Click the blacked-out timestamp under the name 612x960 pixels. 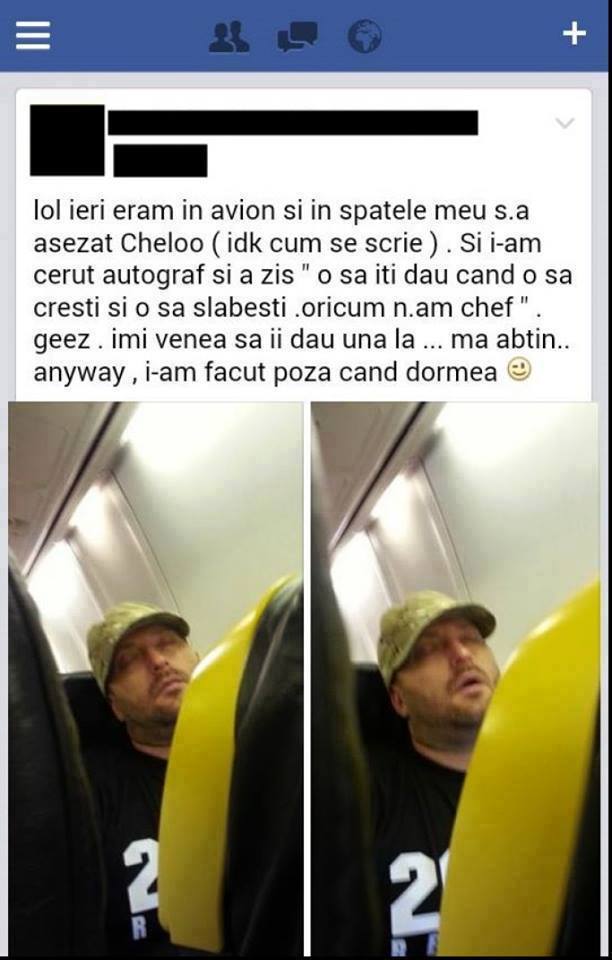(160, 160)
